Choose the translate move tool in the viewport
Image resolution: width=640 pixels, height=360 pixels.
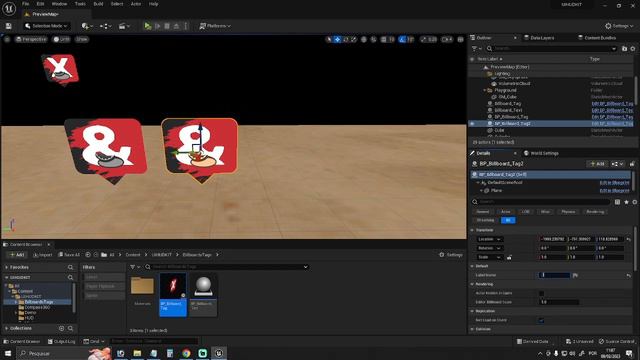337,39
